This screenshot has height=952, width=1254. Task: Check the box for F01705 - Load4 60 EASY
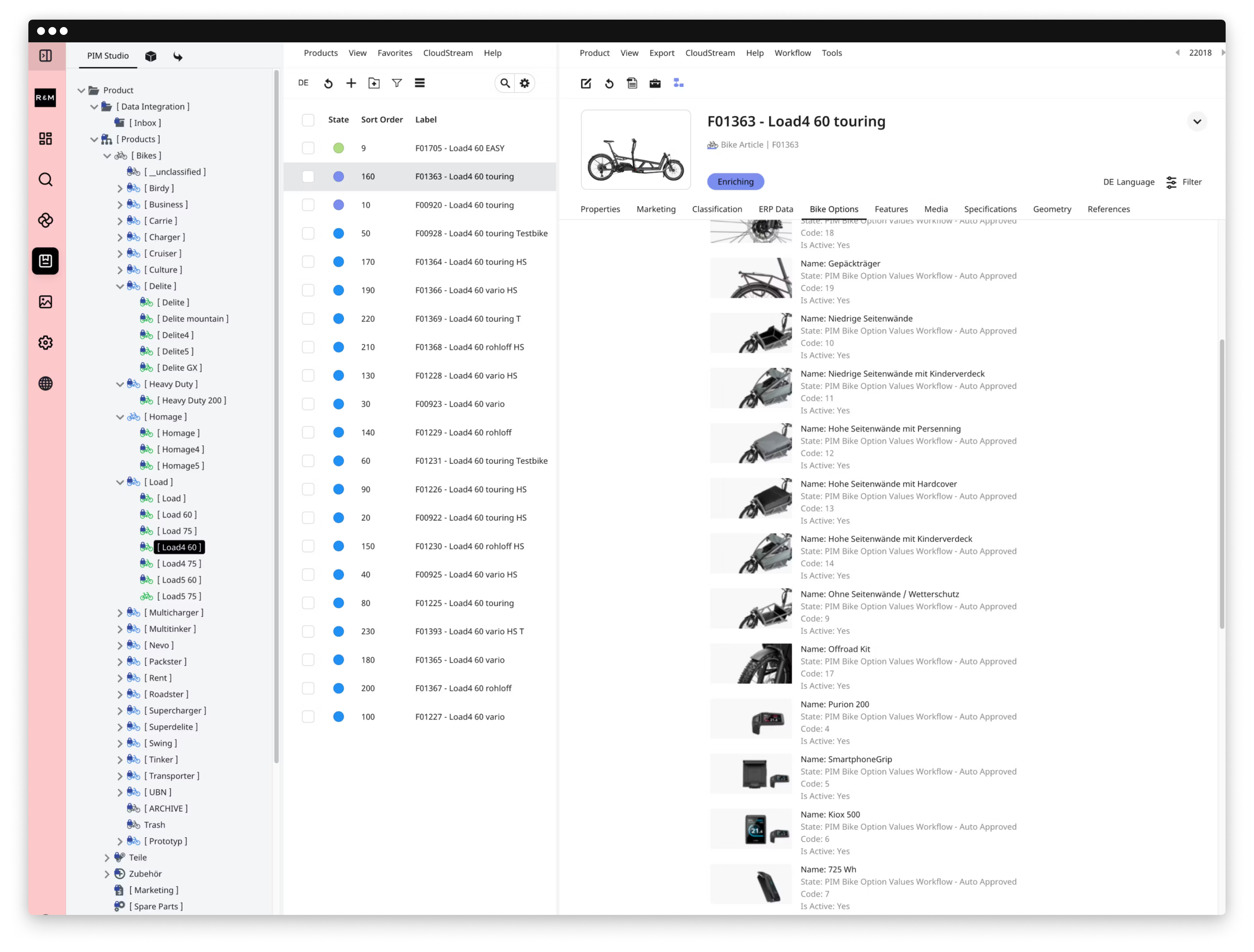[x=308, y=148]
